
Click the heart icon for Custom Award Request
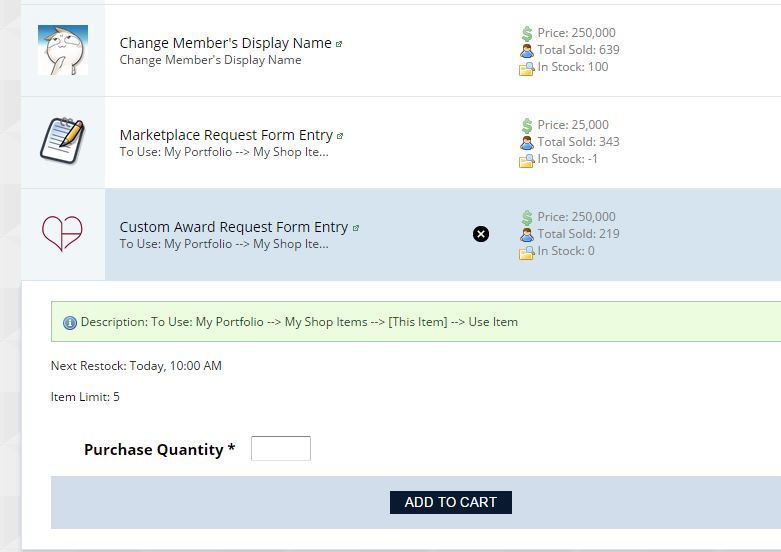pos(62,233)
